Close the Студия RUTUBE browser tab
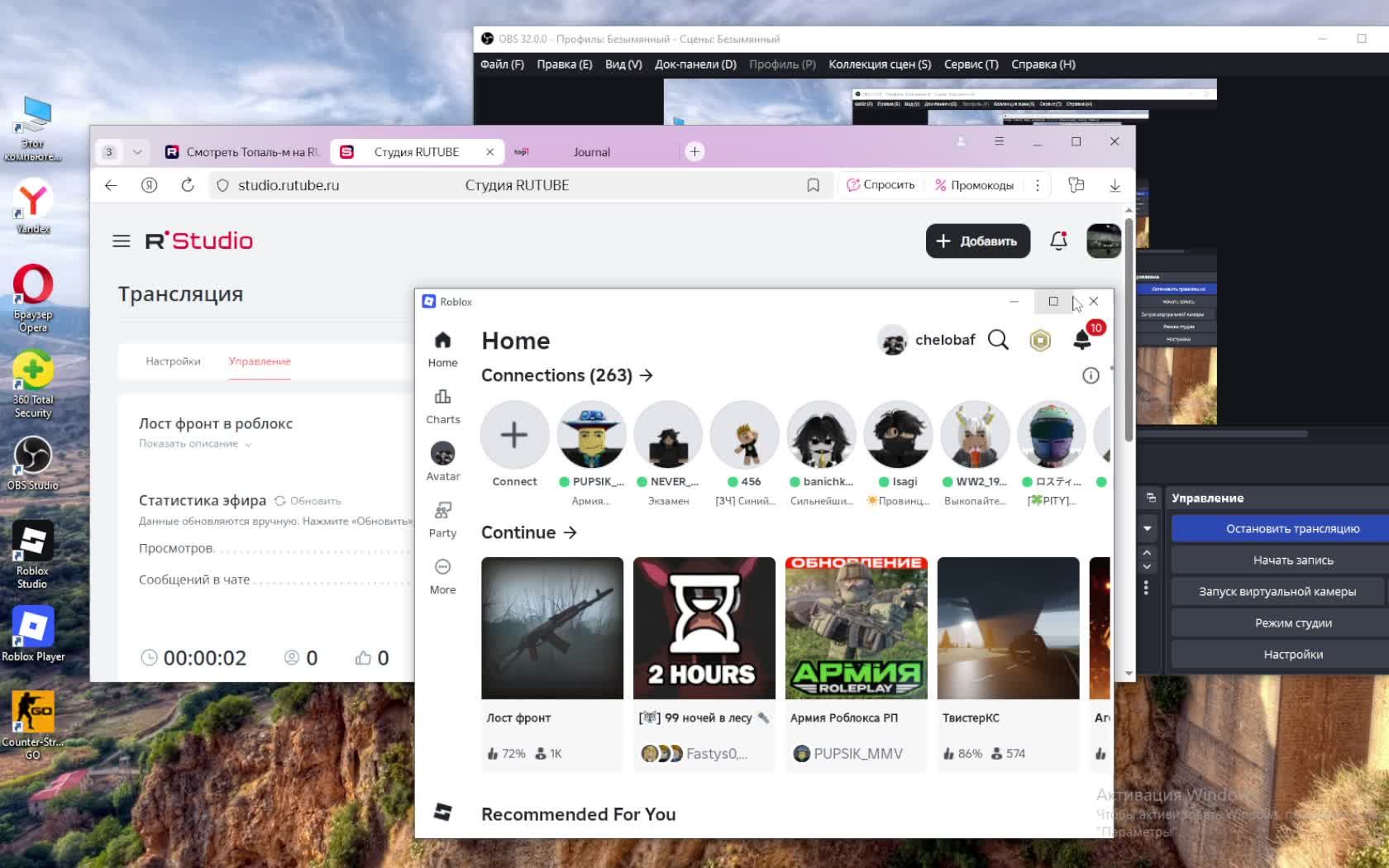This screenshot has height=868, width=1389. pos(489,152)
